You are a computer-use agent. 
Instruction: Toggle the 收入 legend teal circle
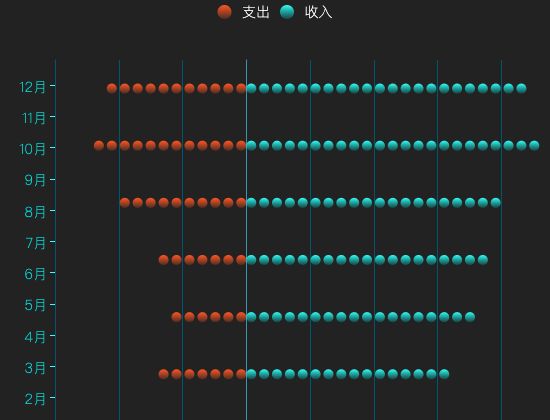(x=287, y=12)
